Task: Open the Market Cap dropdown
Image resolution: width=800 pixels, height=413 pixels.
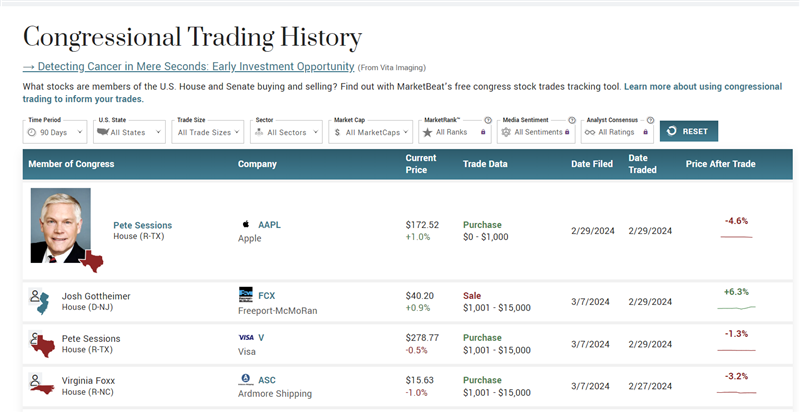Action: click(369, 132)
